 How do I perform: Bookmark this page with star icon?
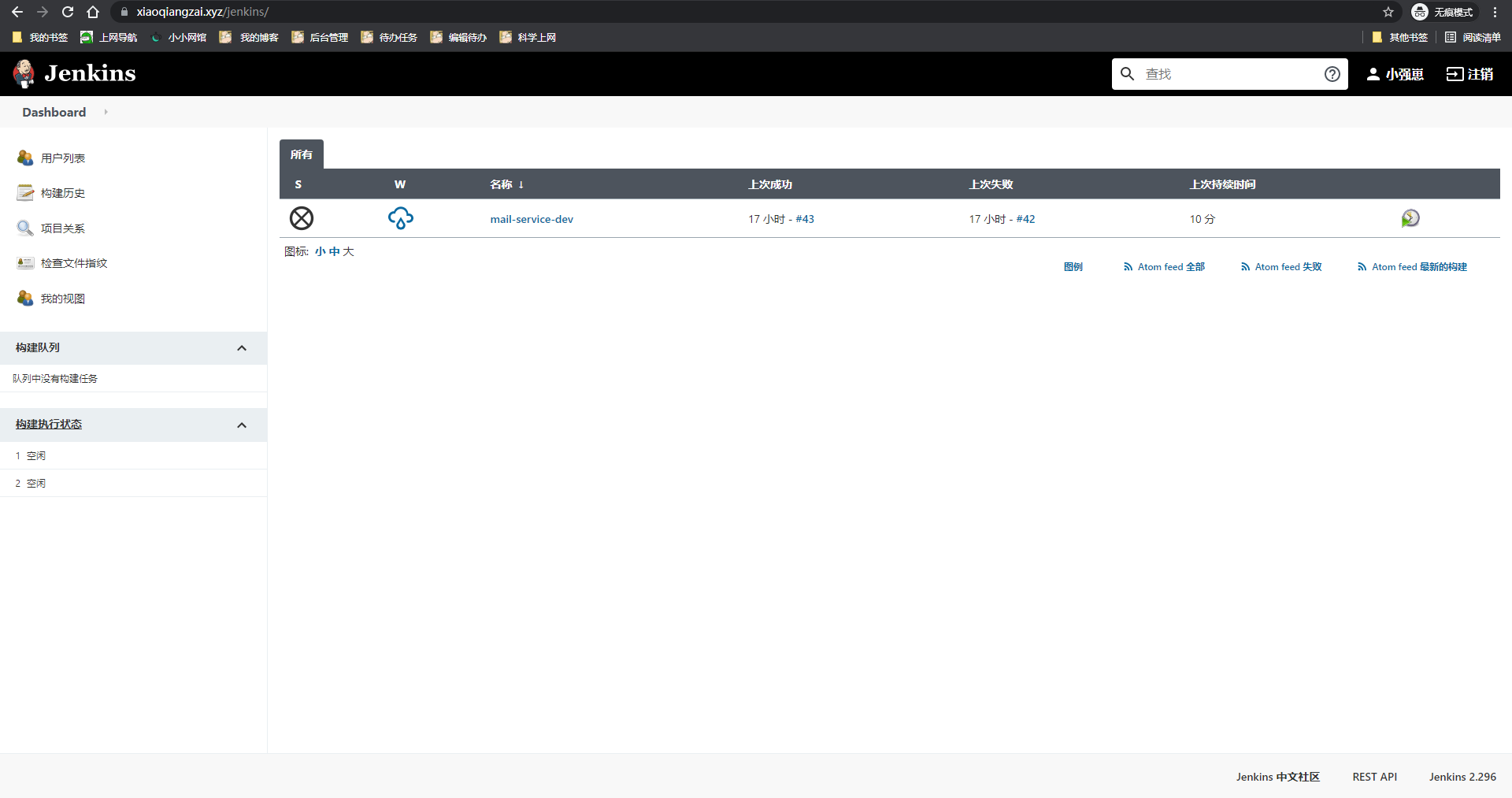(x=1388, y=12)
